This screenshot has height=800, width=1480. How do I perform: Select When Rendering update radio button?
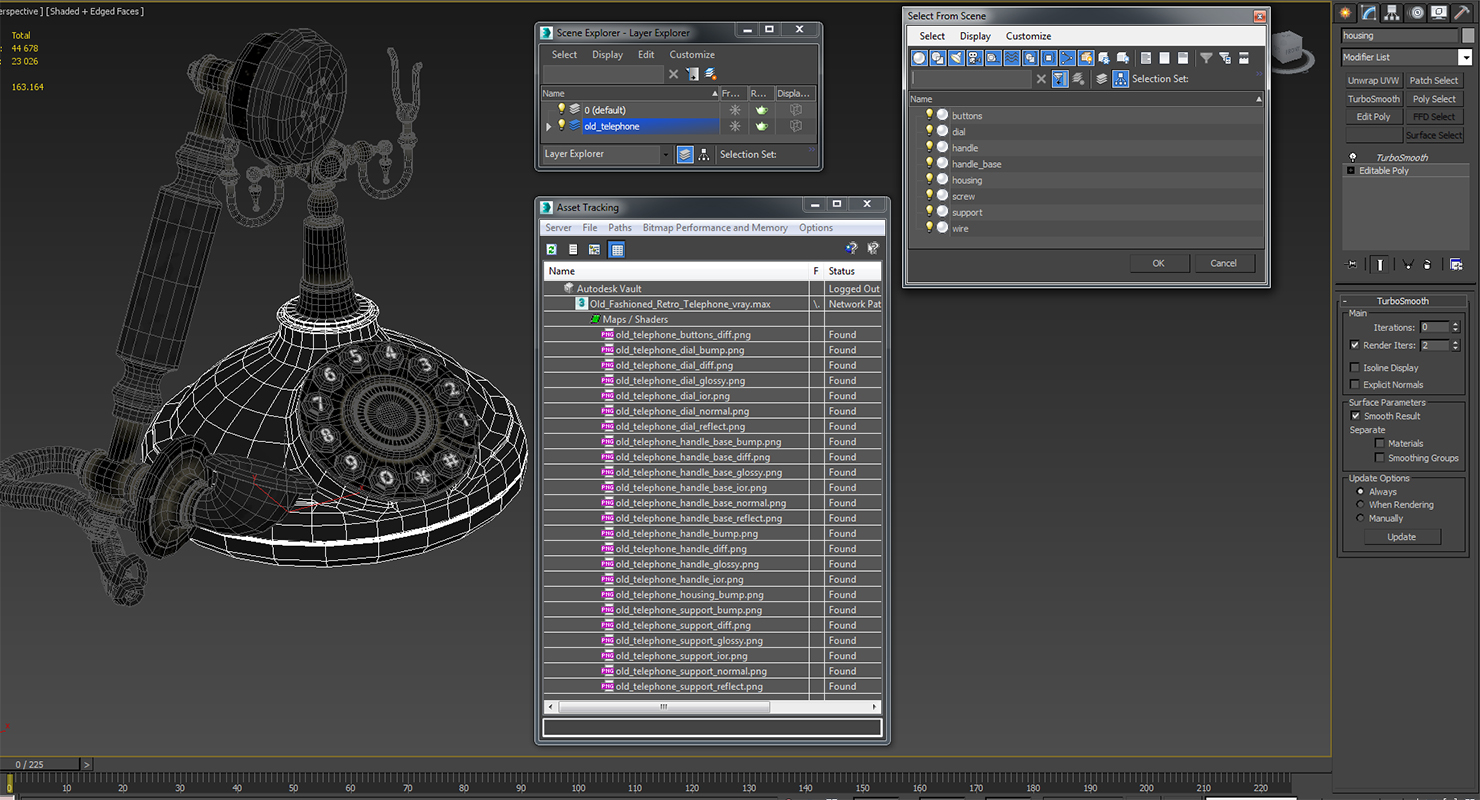pos(1360,505)
